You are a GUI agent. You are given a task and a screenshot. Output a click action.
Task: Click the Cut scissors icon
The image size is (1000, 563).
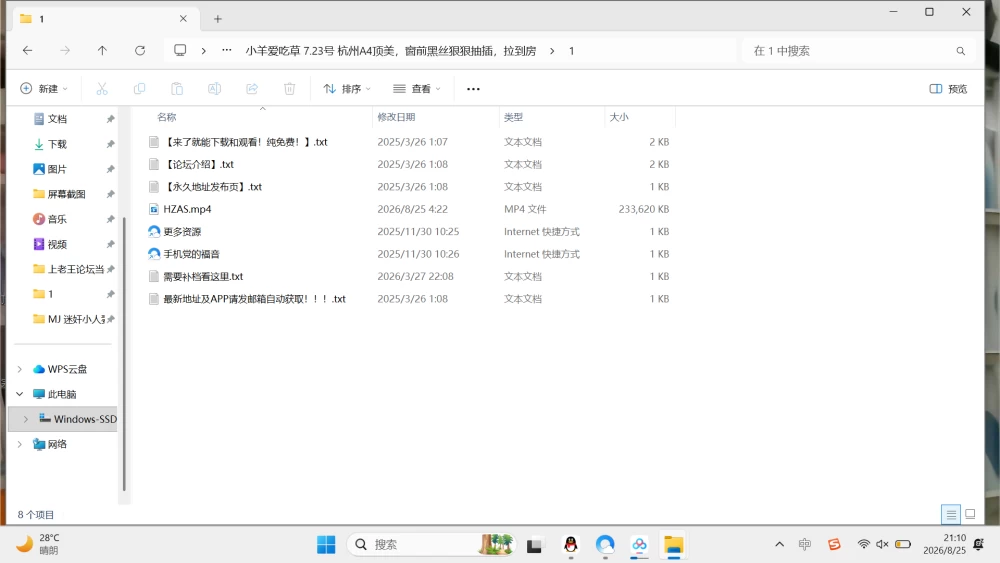pyautogui.click(x=102, y=89)
